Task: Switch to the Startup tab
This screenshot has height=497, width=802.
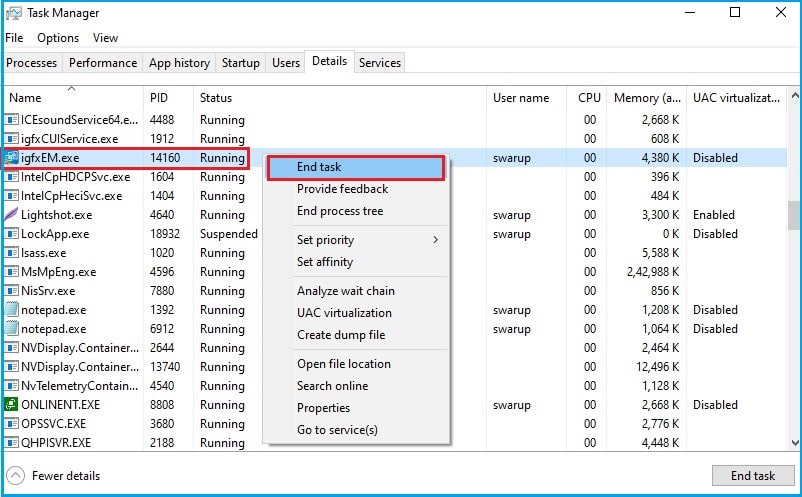Action: point(240,63)
